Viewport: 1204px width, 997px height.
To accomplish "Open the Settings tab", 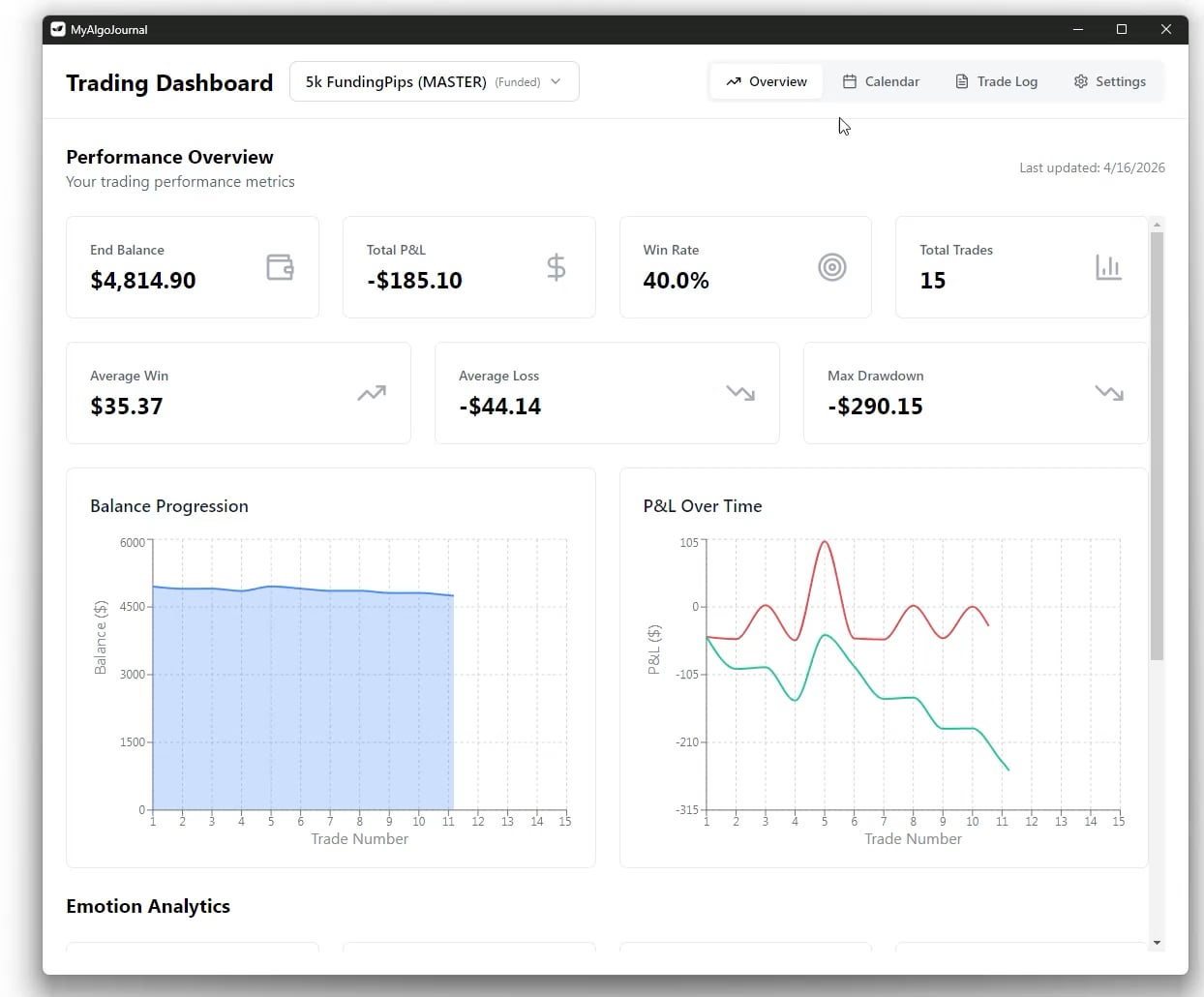I will click(x=1109, y=81).
